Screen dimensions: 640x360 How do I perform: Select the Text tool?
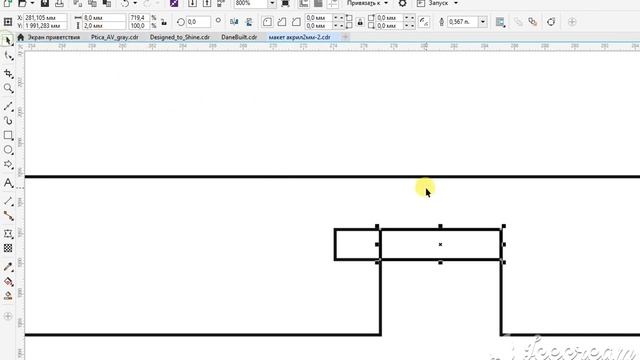(8, 183)
